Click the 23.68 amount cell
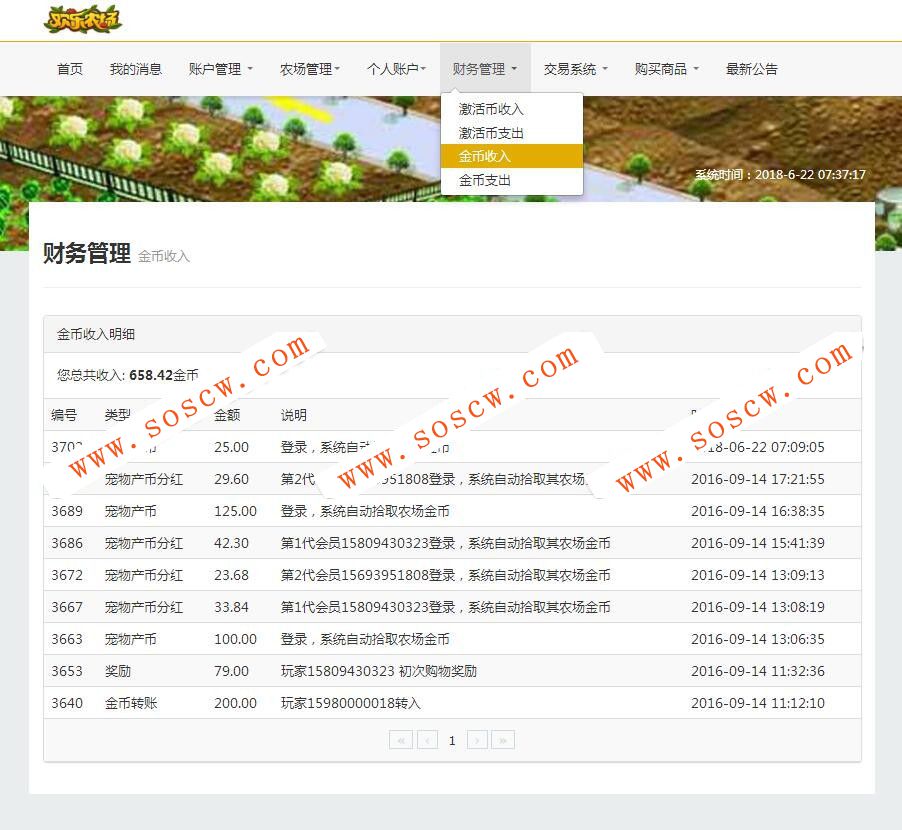The height and width of the screenshot is (830, 902). (x=231, y=575)
